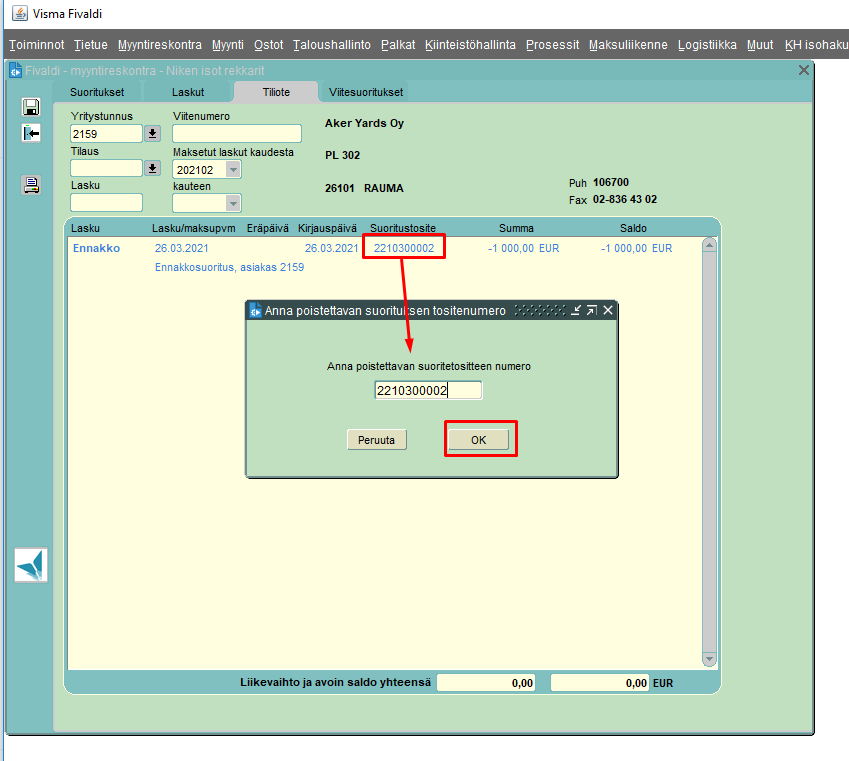The image size is (849, 761).
Task: Click the scrollbar down arrow in list
Action: (709, 659)
